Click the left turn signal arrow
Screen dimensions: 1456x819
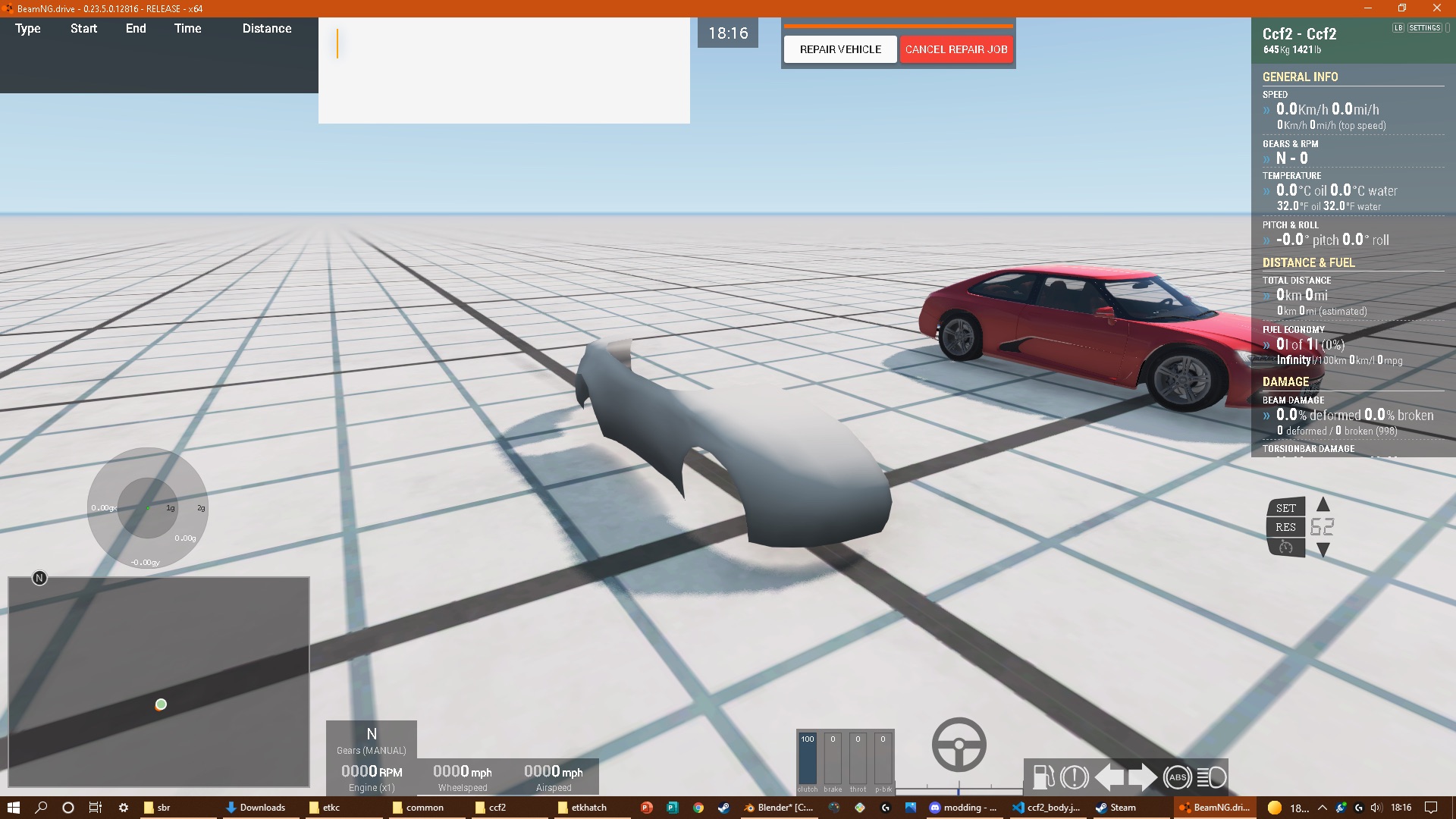[1109, 777]
